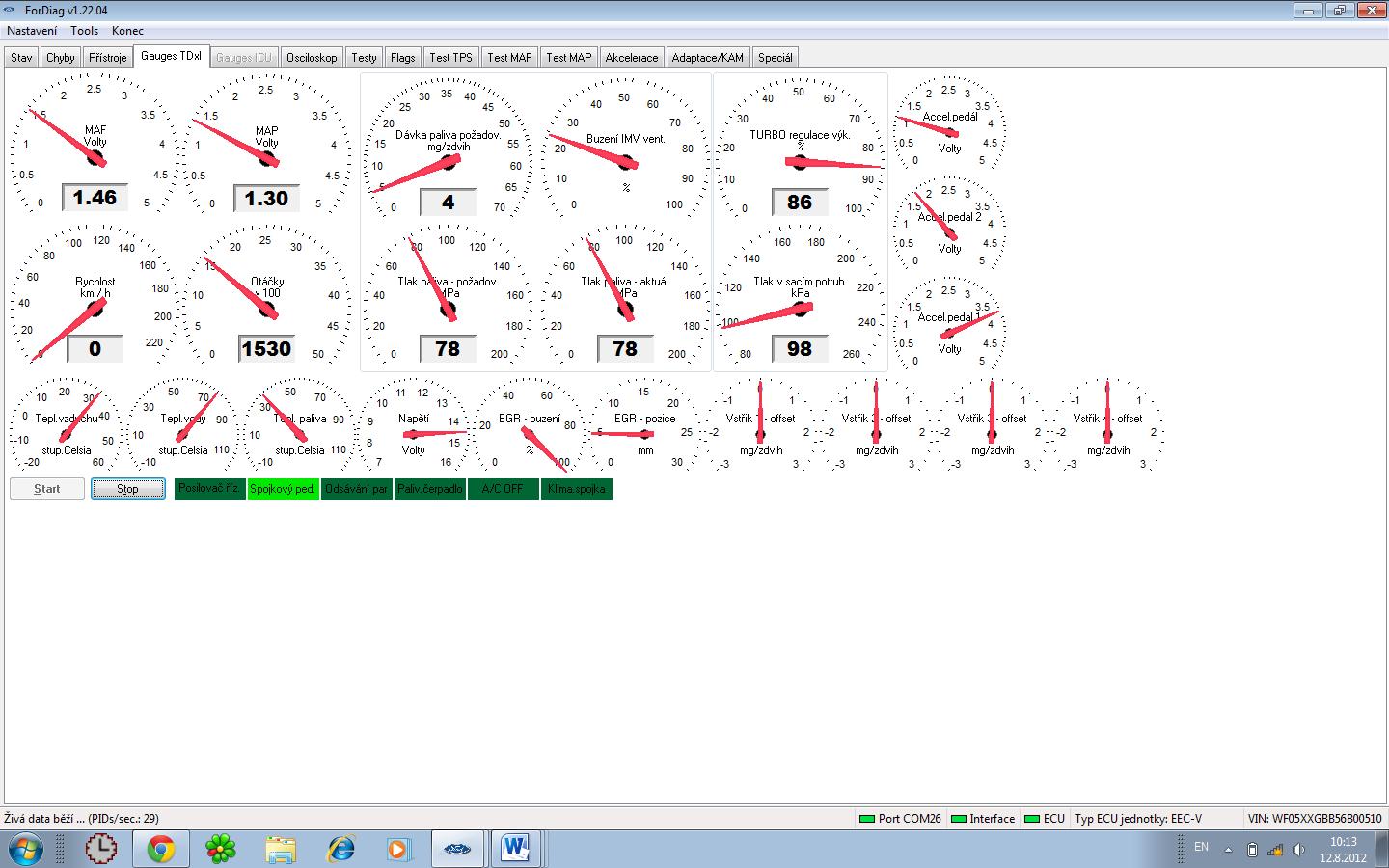Screen dimensions: 1389x868
Task: Switch to Microsoft Word taskbar icon
Action: (x=516, y=849)
